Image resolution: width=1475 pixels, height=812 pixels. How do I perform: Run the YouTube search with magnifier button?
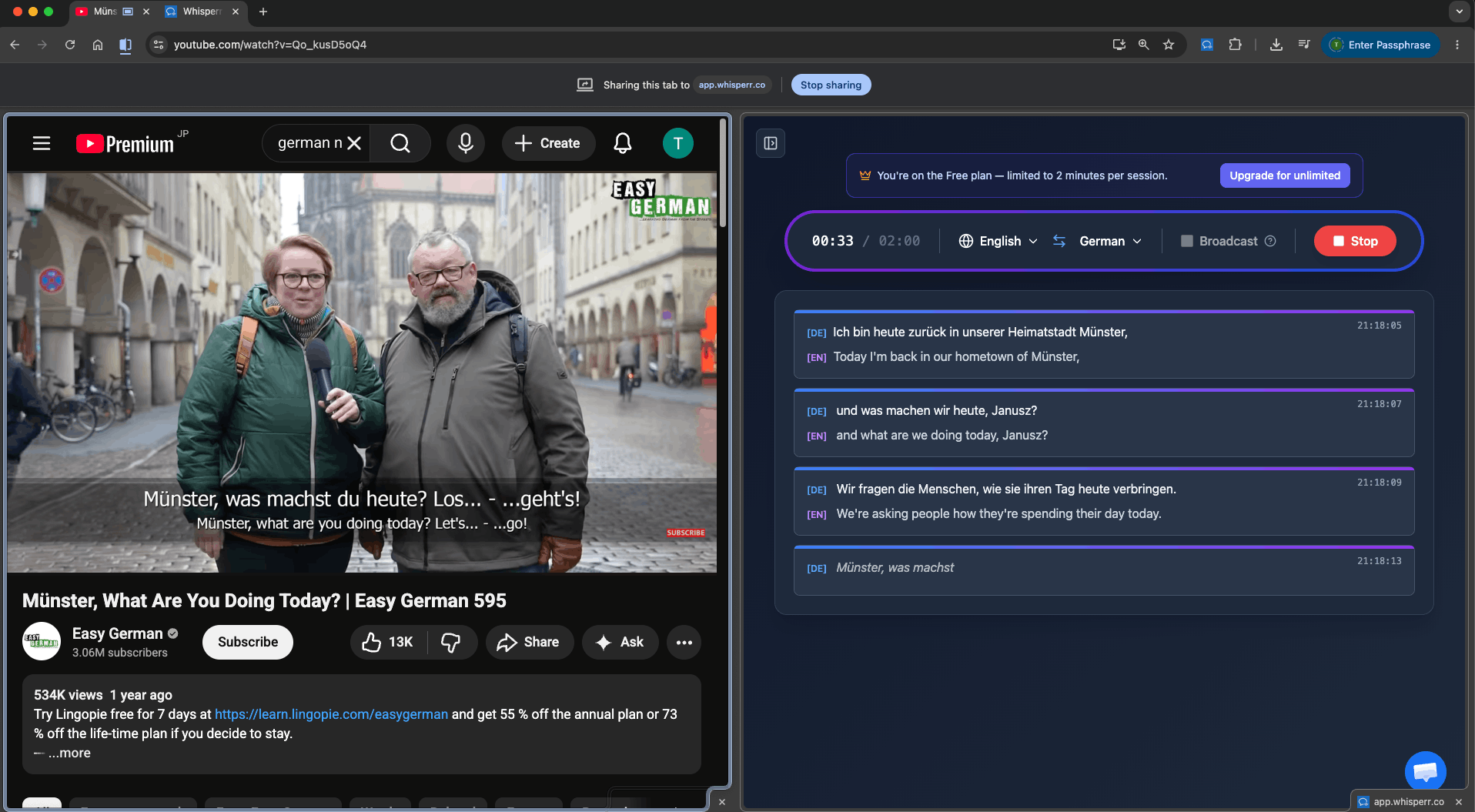(400, 143)
